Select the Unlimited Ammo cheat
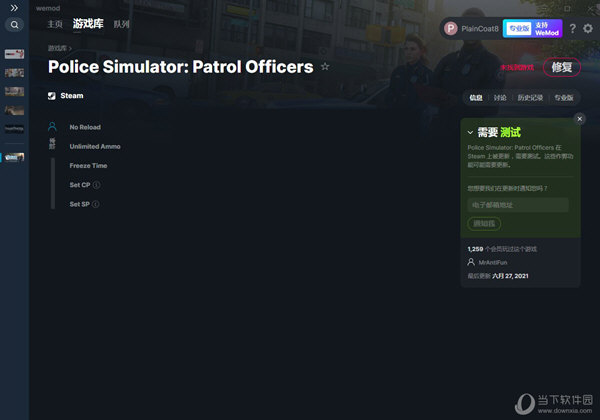 (95, 147)
